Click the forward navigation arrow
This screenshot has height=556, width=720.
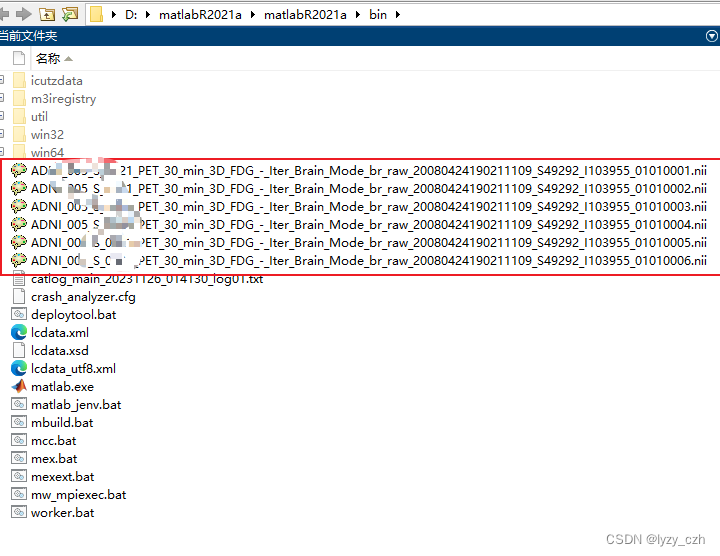pyautogui.click(x=23, y=15)
